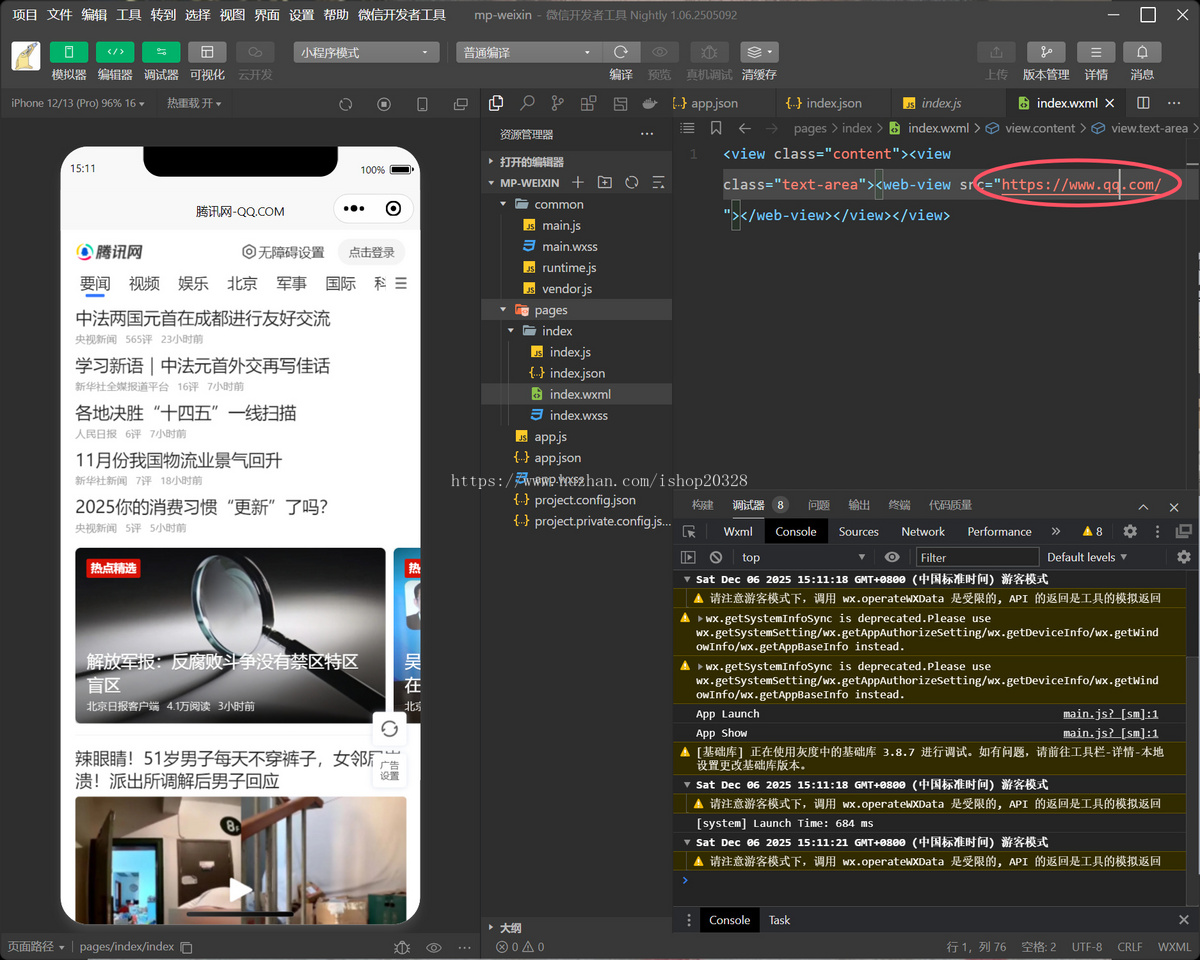Viewport: 1200px width, 960px height.
Task: Switch to the Network tab in debugger
Action: [923, 532]
